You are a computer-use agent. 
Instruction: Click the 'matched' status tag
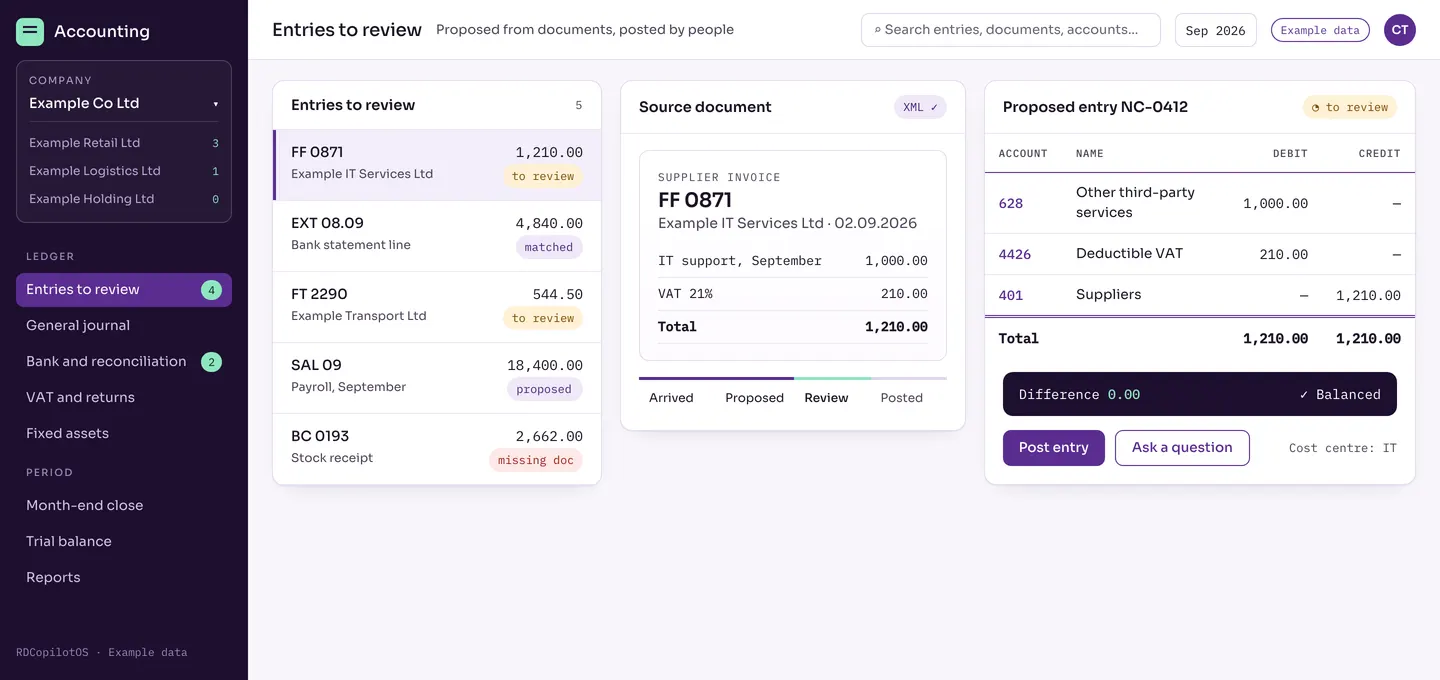(549, 247)
